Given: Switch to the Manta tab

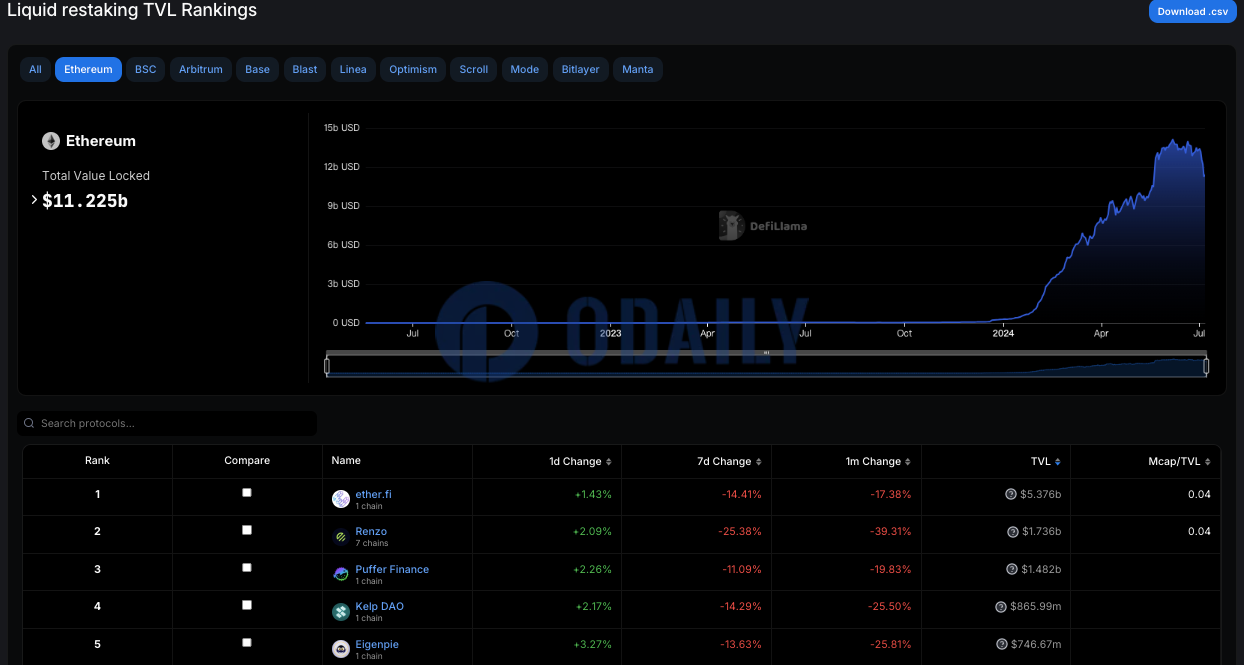Looking at the screenshot, I should pyautogui.click(x=638, y=70).
